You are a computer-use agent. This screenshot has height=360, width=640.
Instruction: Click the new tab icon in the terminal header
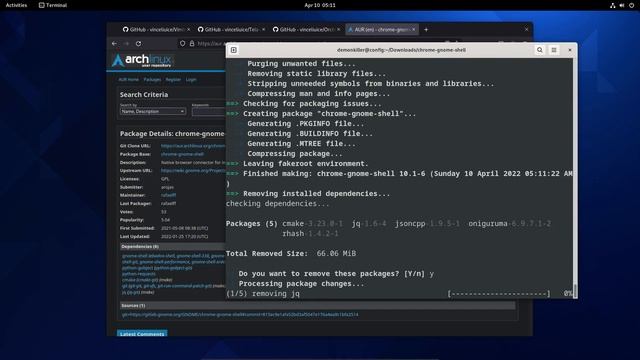[x=233, y=50]
